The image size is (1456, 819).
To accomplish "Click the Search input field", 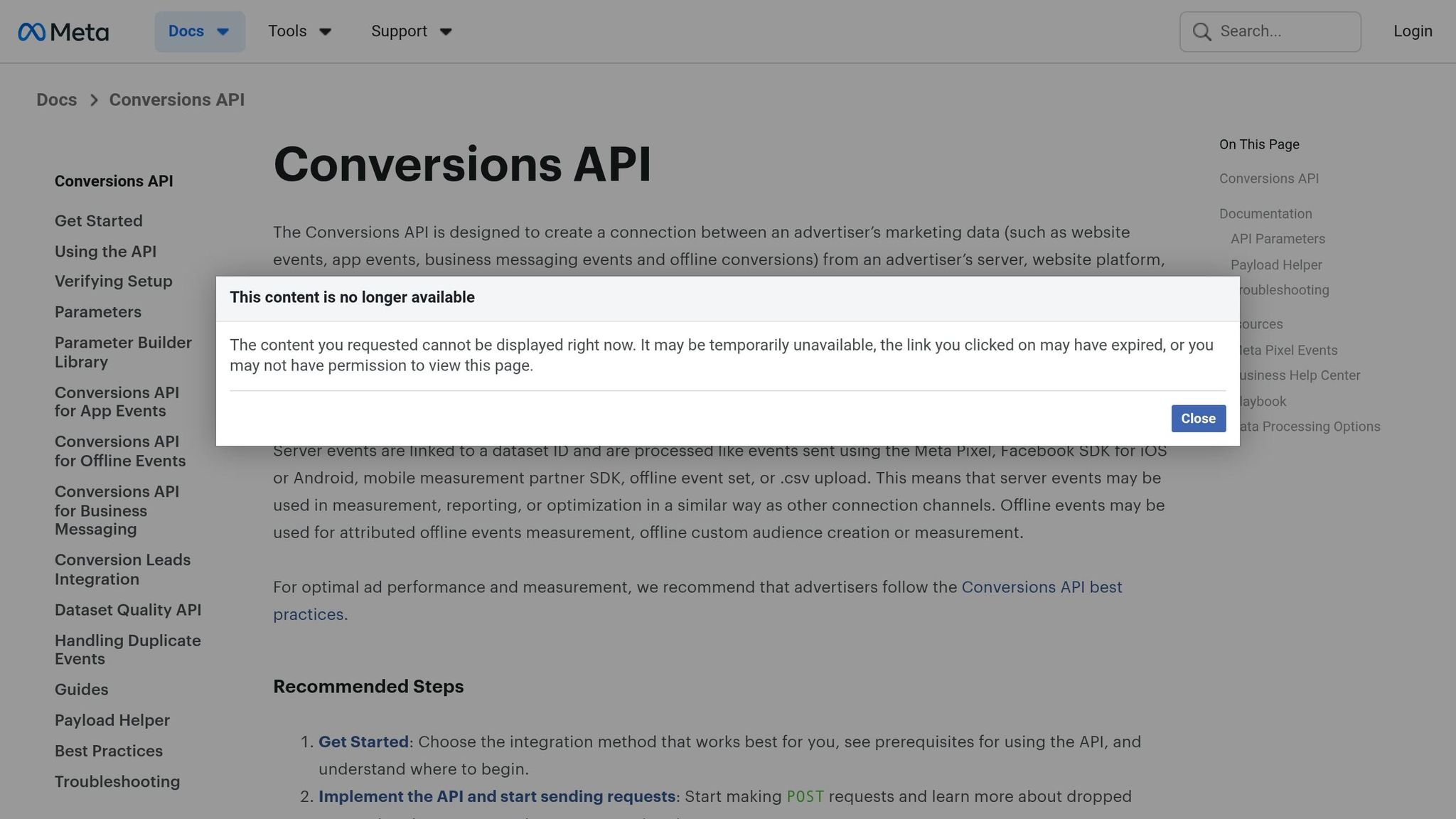I will 1270,31.
